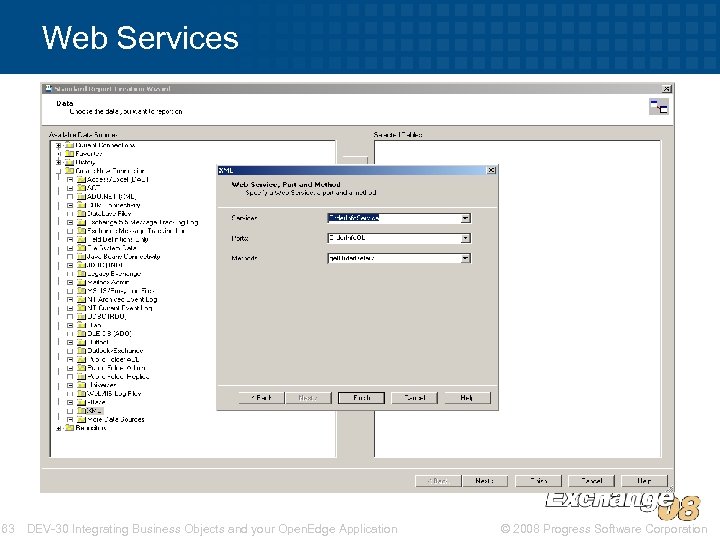This screenshot has height=540, width=720.
Task: Click Help in the XML dialog
Action: (x=467, y=398)
